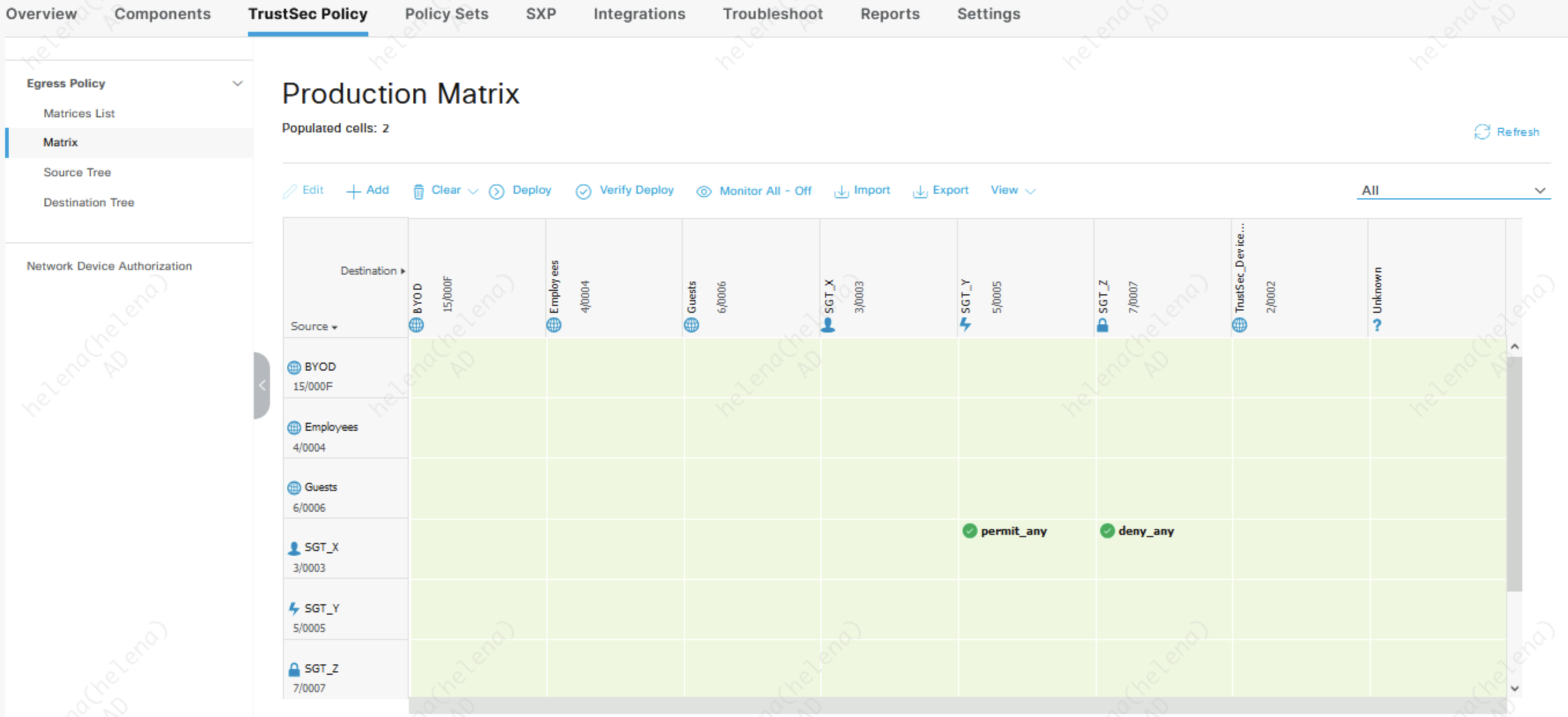This screenshot has width=1568, height=717.
Task: Click the Add plus icon
Action: pyautogui.click(x=353, y=192)
